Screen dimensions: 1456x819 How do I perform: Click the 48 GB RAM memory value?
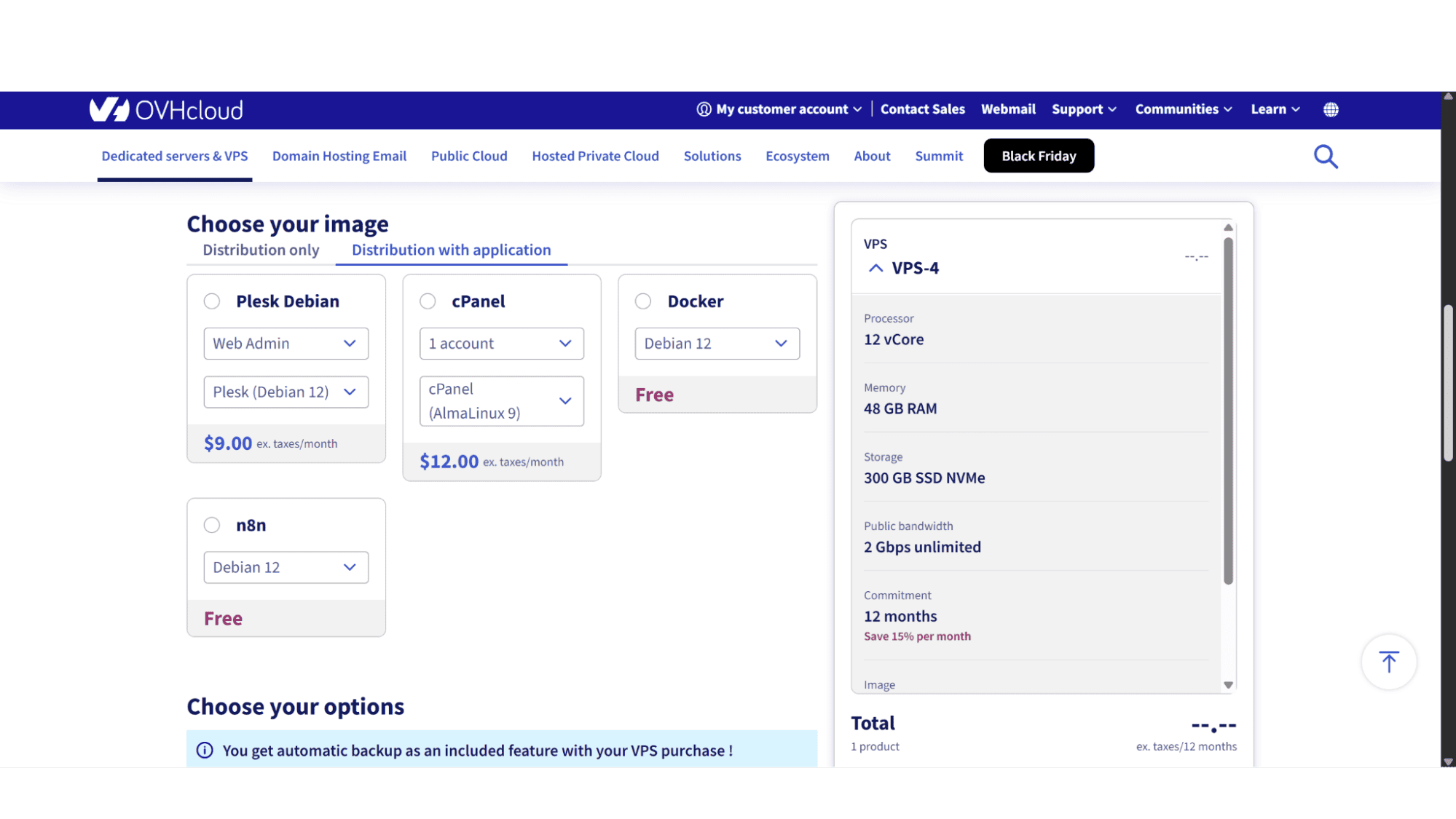coord(900,409)
